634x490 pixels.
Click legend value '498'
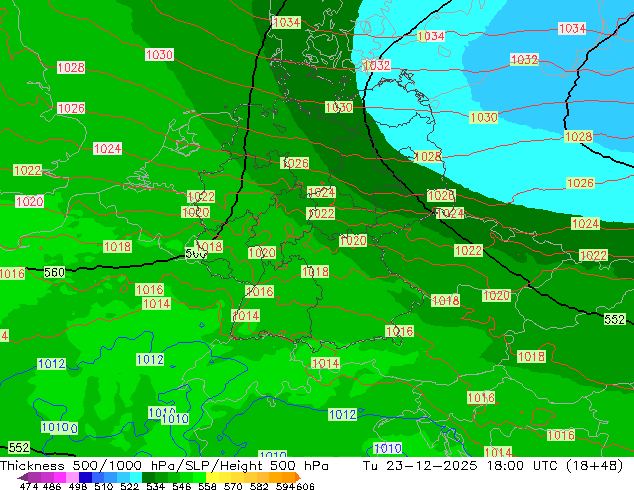point(78,486)
